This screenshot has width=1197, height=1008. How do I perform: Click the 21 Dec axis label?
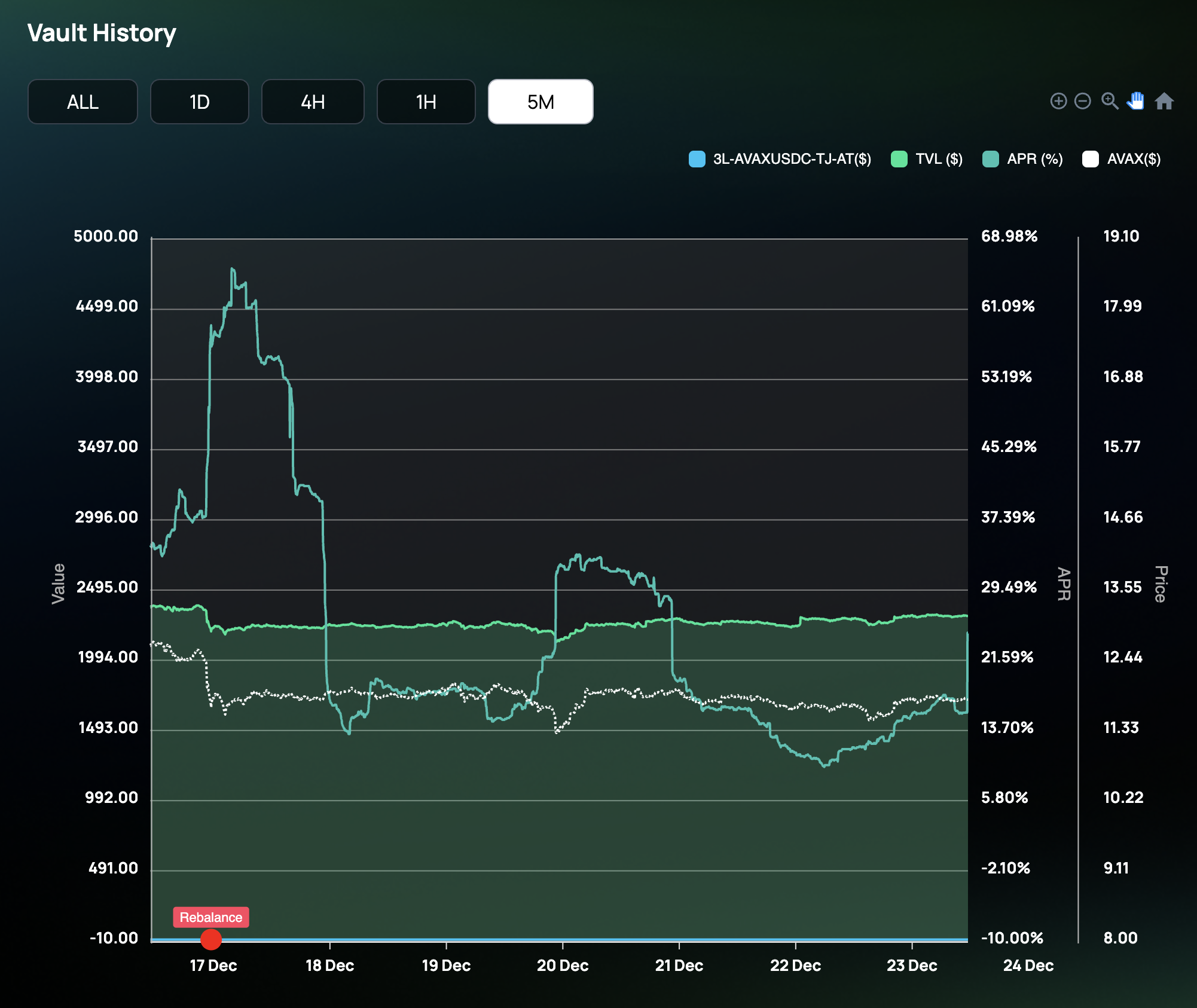pyautogui.click(x=679, y=966)
